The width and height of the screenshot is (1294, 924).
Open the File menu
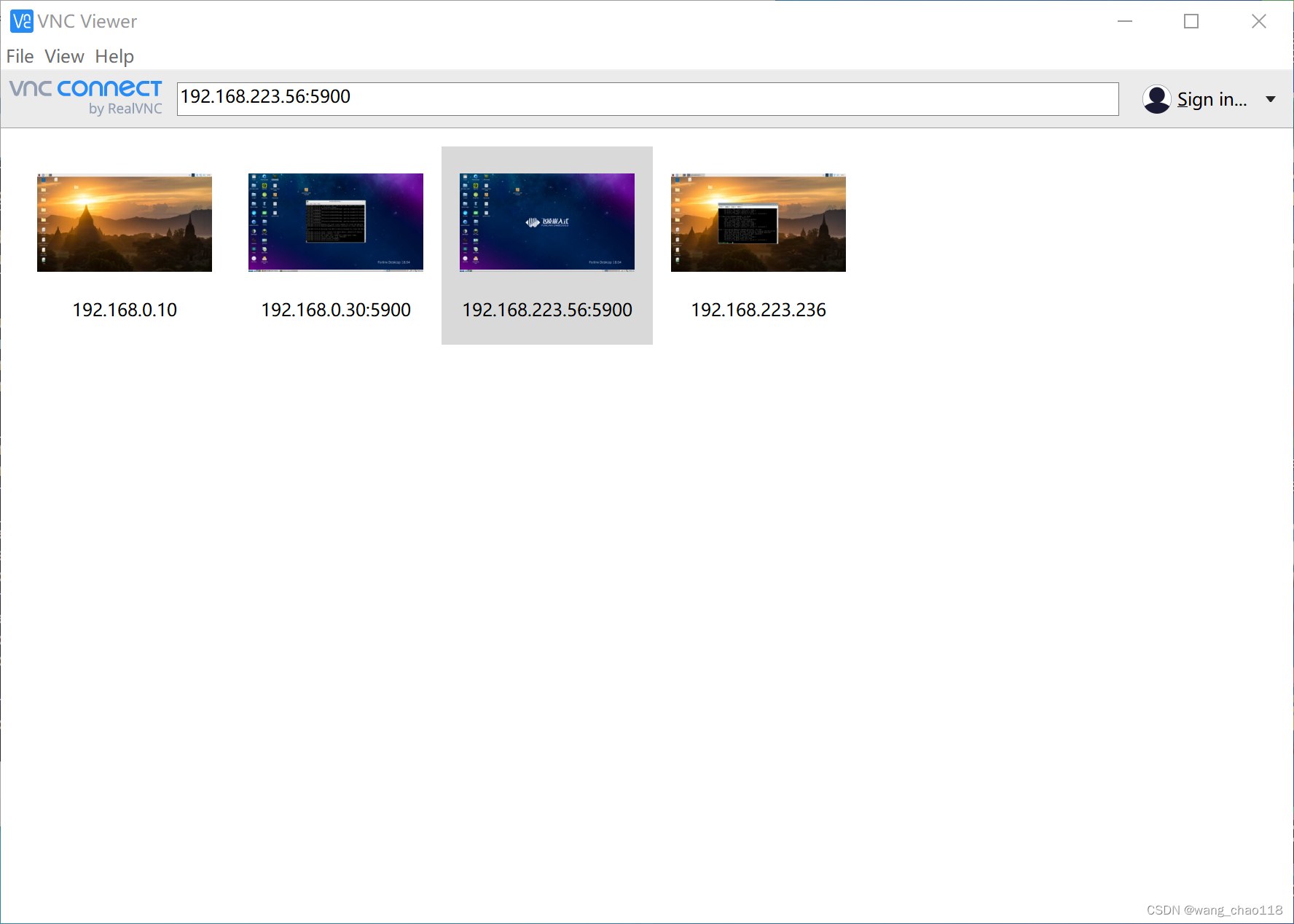pyautogui.click(x=20, y=56)
